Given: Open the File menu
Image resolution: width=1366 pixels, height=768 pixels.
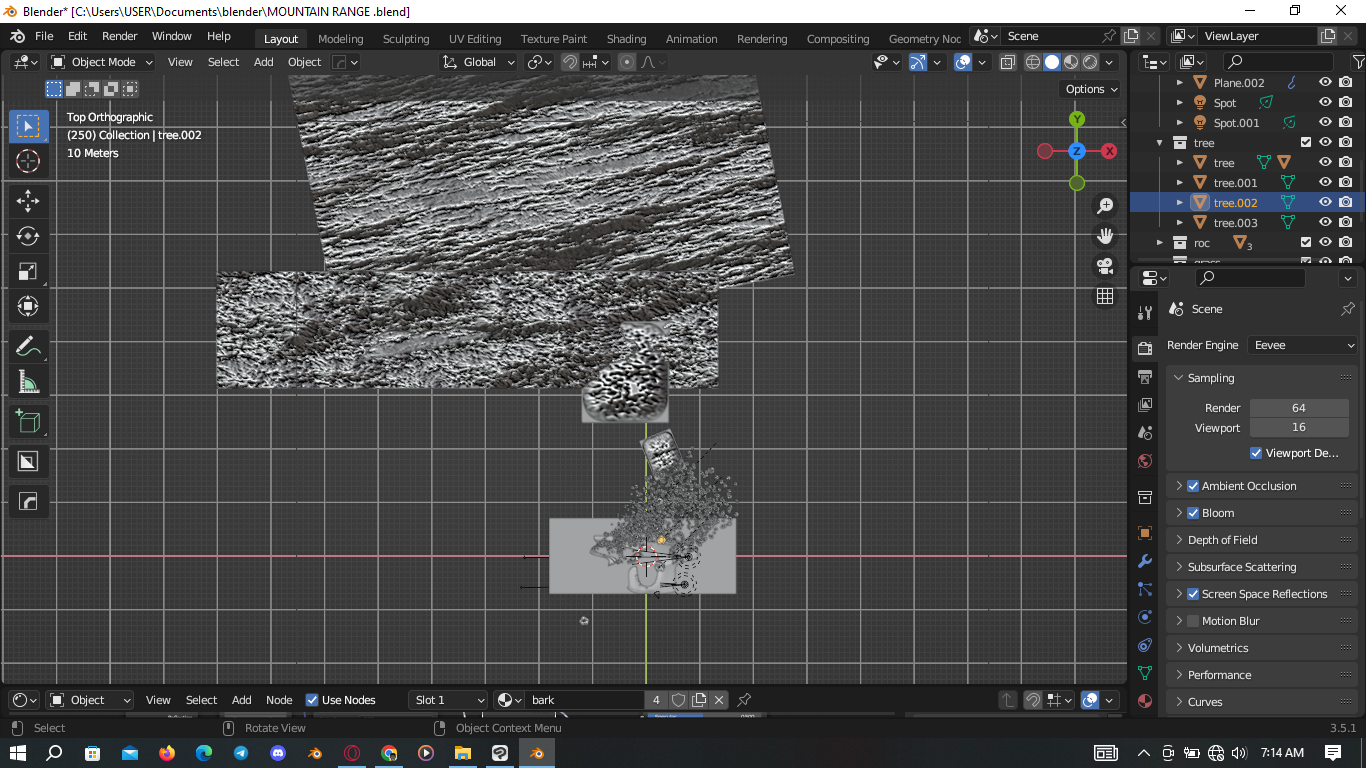Looking at the screenshot, I should [x=44, y=36].
